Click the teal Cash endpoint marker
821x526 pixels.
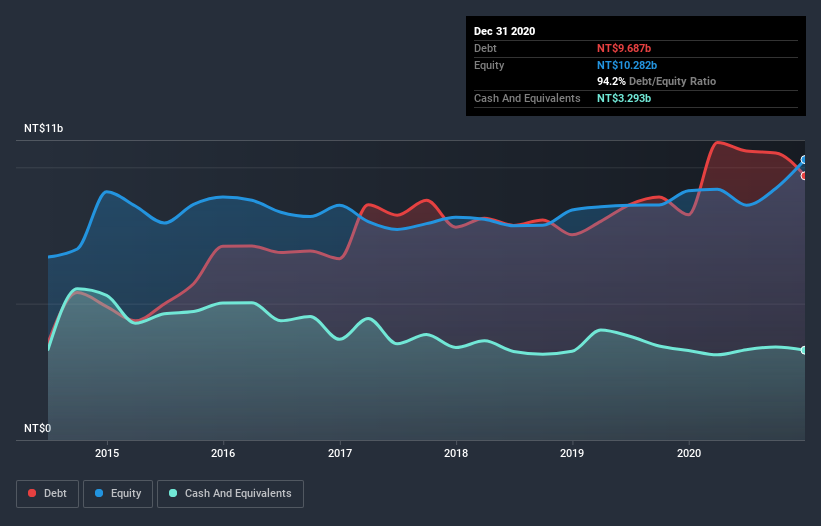pyautogui.click(x=804, y=350)
